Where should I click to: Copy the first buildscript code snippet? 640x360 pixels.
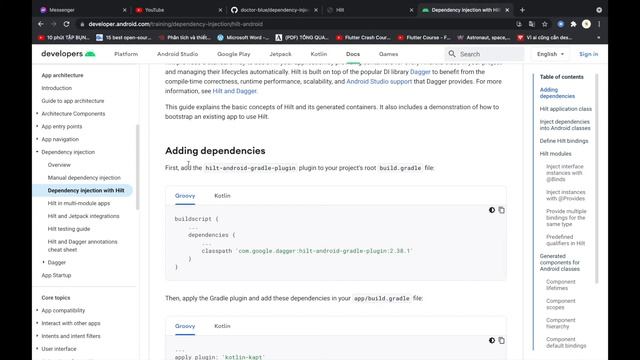click(x=501, y=210)
